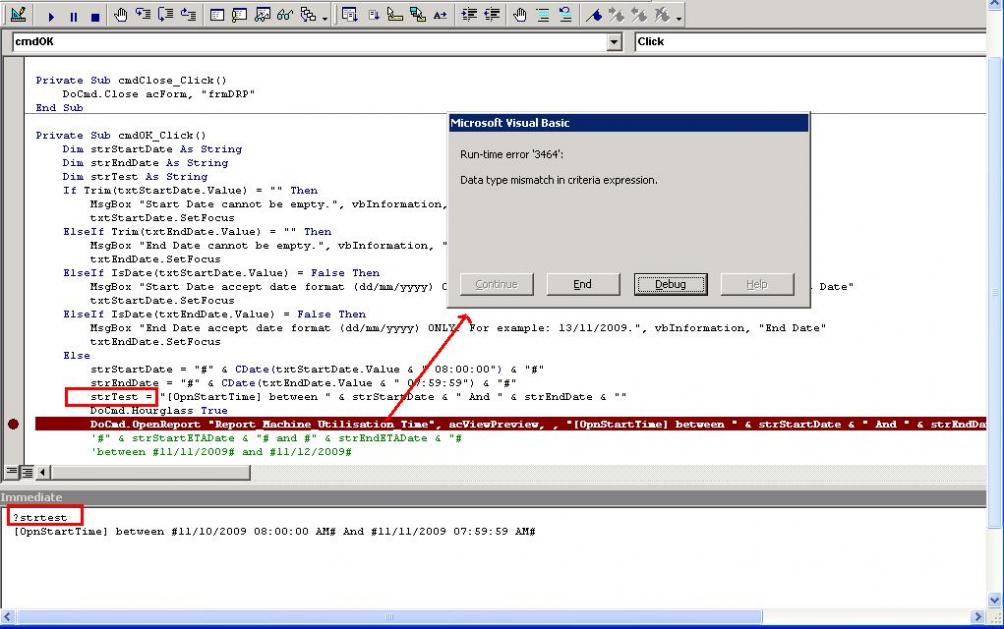Click 'DoCmd.Close acForm, "frmDRP"' line

(x=159, y=94)
